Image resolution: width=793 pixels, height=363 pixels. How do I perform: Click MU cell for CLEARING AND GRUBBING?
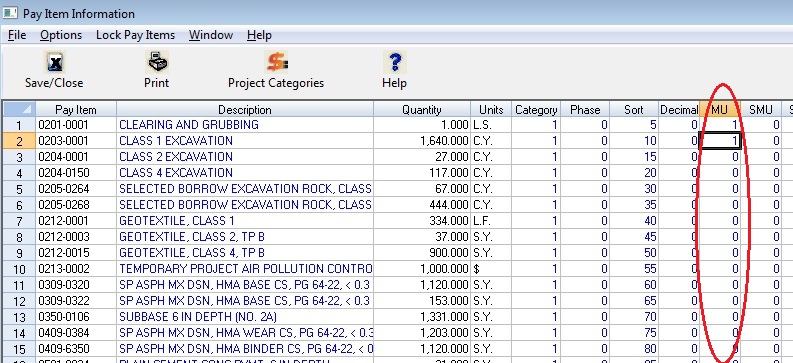point(720,125)
